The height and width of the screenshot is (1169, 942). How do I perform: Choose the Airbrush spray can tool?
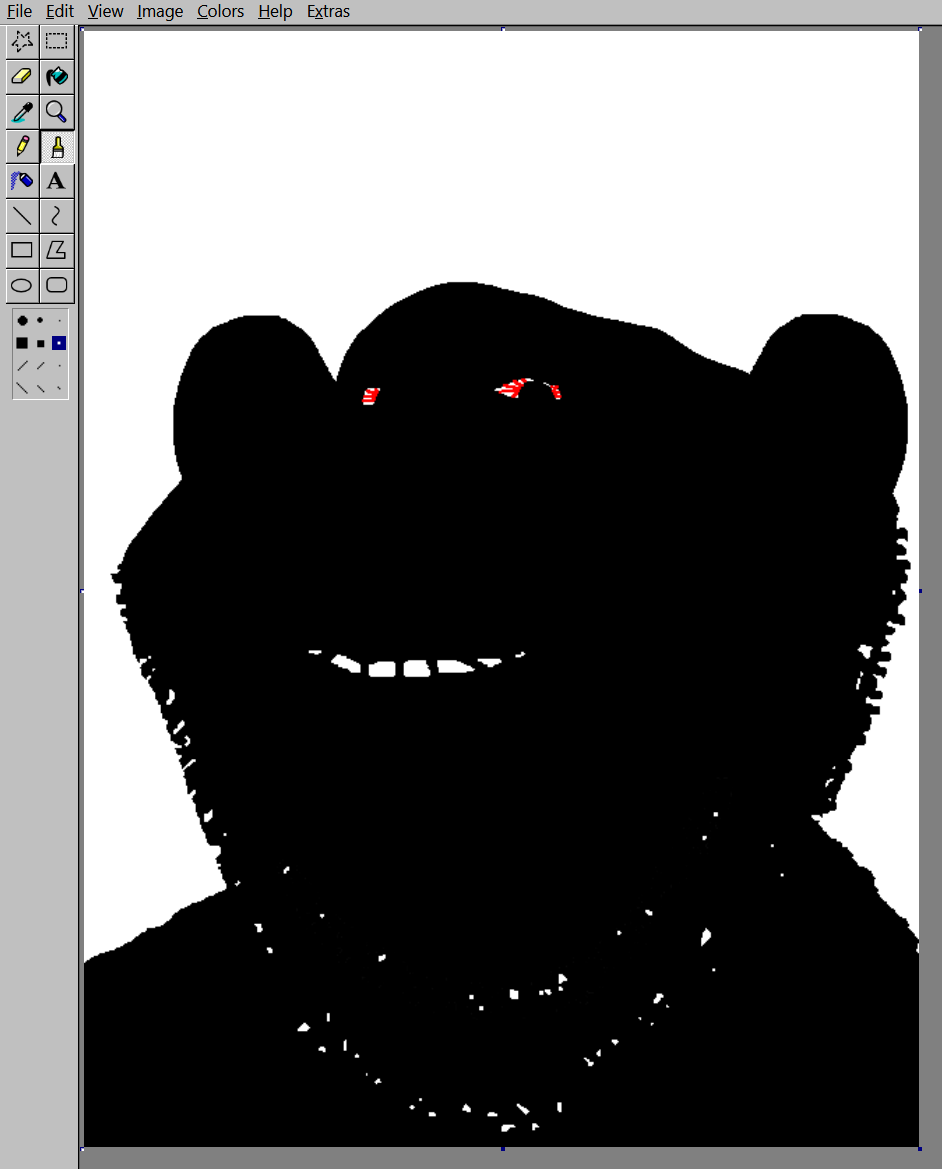(22, 181)
